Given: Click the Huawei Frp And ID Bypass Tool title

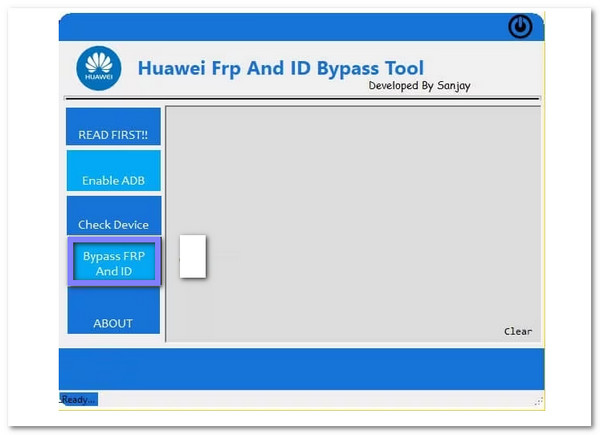Looking at the screenshot, I should coord(280,68).
